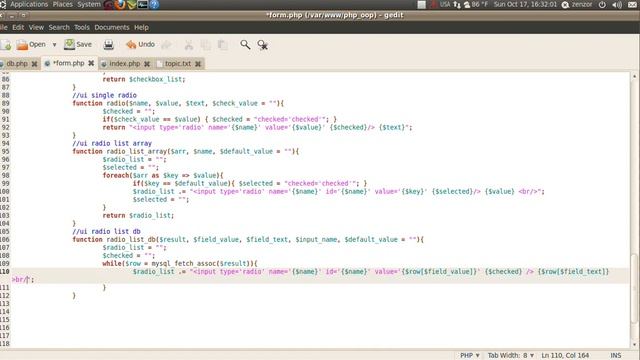Screen dimensions: 640x360
Task: Close the db.php tab
Action: [34, 64]
